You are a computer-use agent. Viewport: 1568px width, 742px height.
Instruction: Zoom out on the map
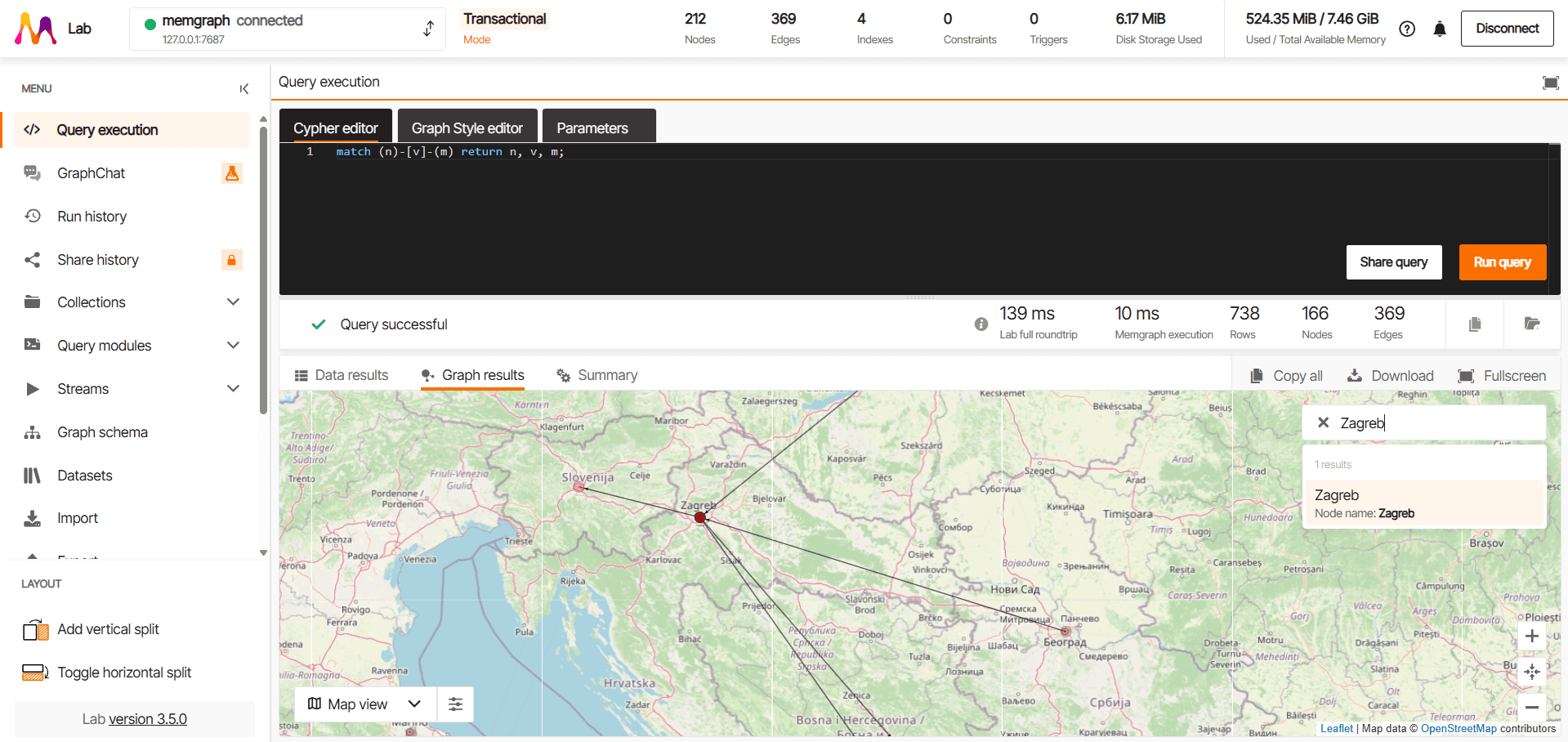tap(1532, 708)
